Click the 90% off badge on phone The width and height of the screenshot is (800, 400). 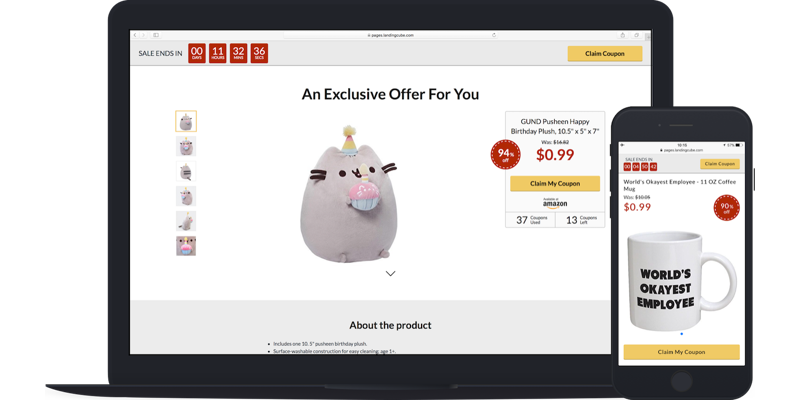[x=727, y=208]
